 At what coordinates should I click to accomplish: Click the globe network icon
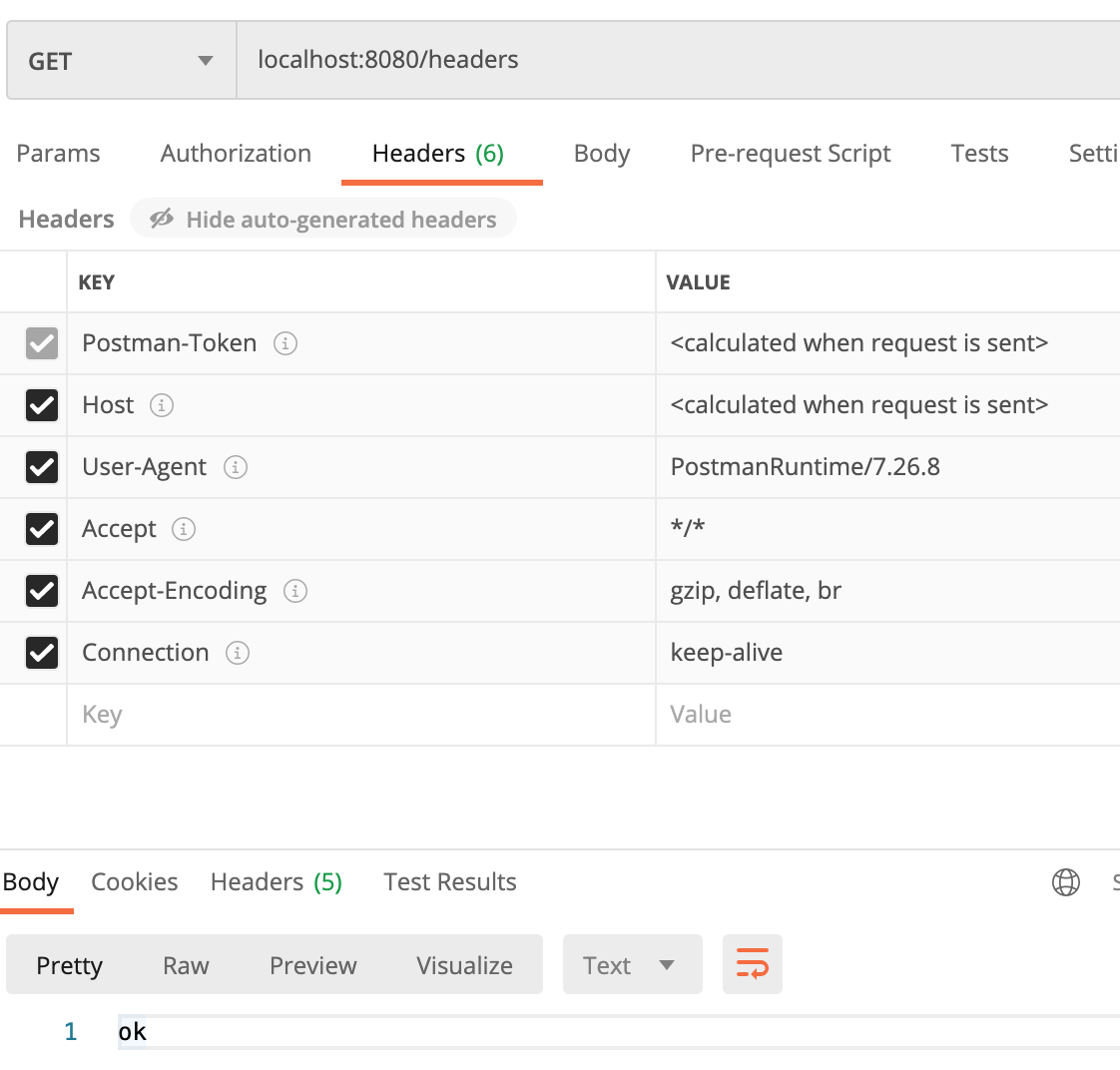pos(1066,882)
